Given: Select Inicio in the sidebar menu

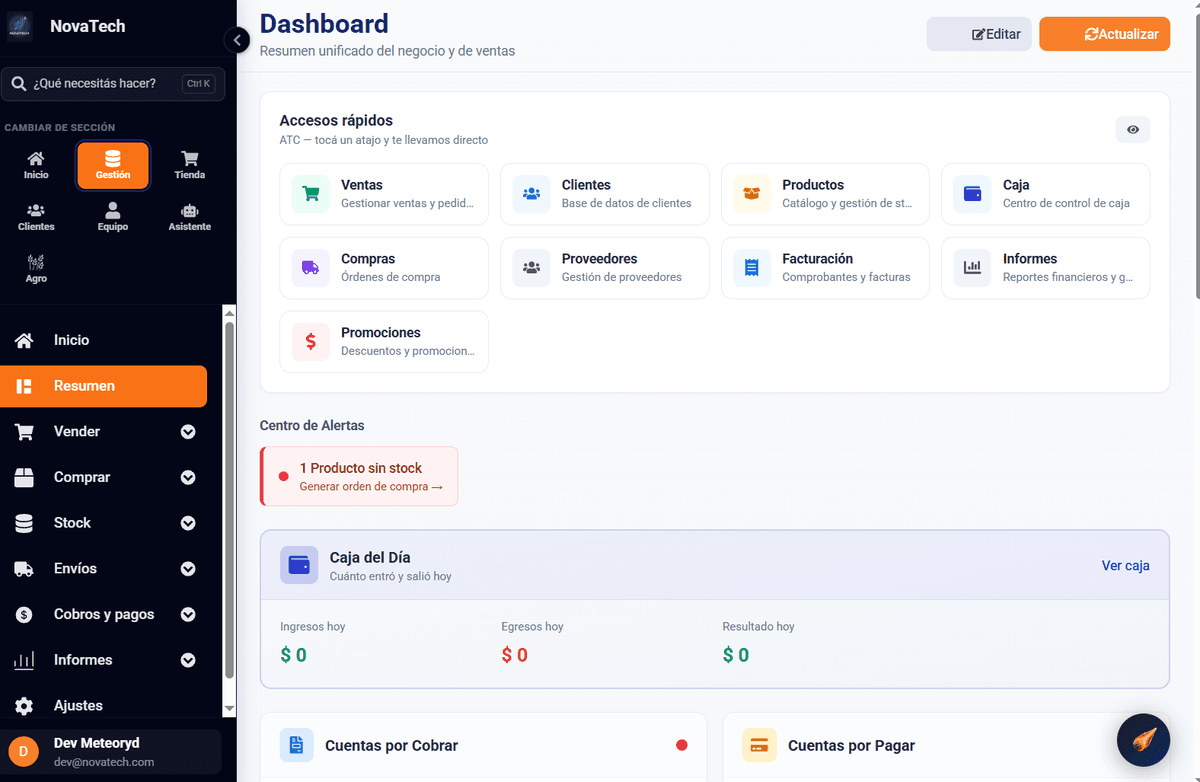Looking at the screenshot, I should point(104,340).
